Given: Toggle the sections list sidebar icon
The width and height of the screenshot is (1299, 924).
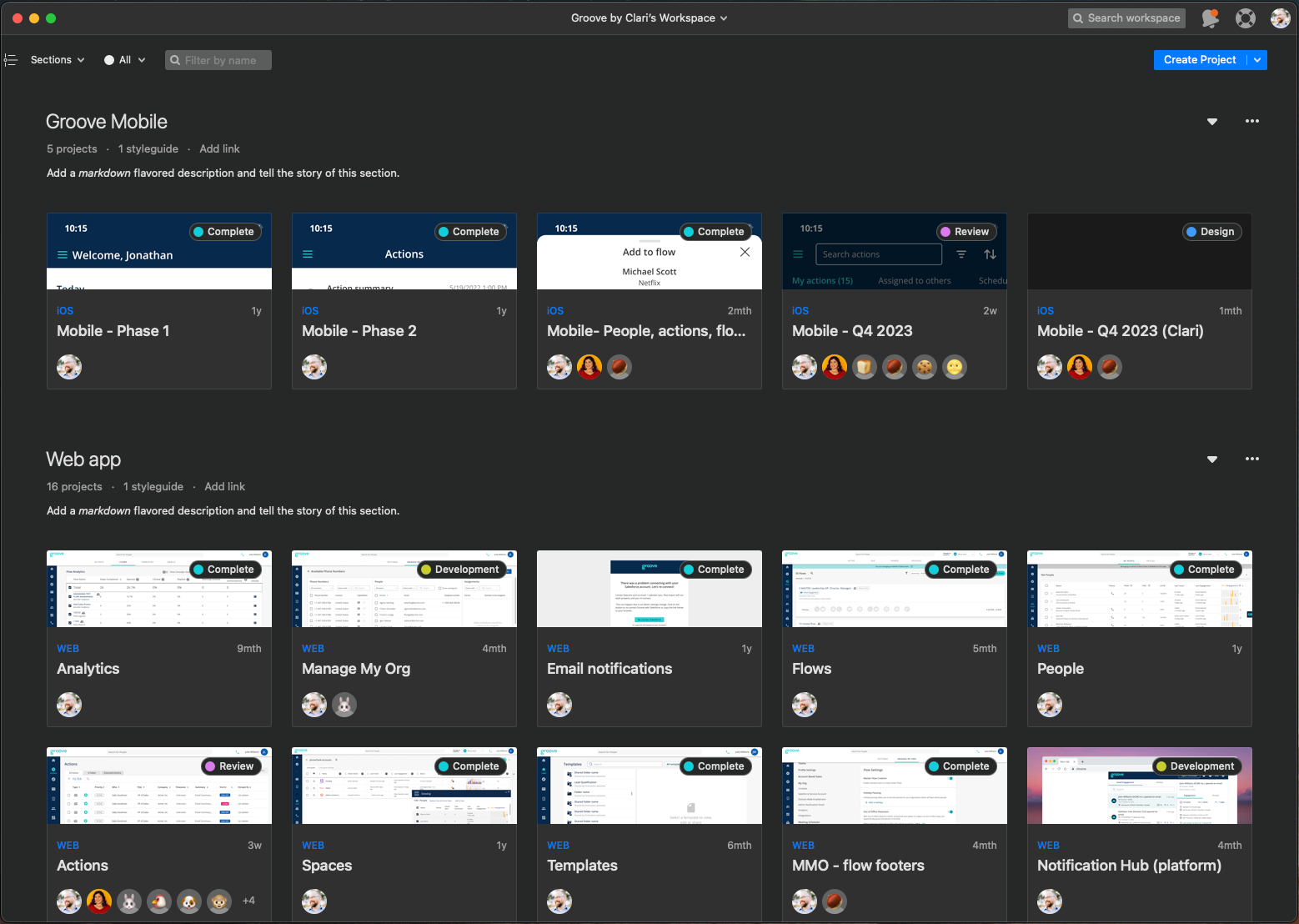Looking at the screenshot, I should click(x=11, y=60).
